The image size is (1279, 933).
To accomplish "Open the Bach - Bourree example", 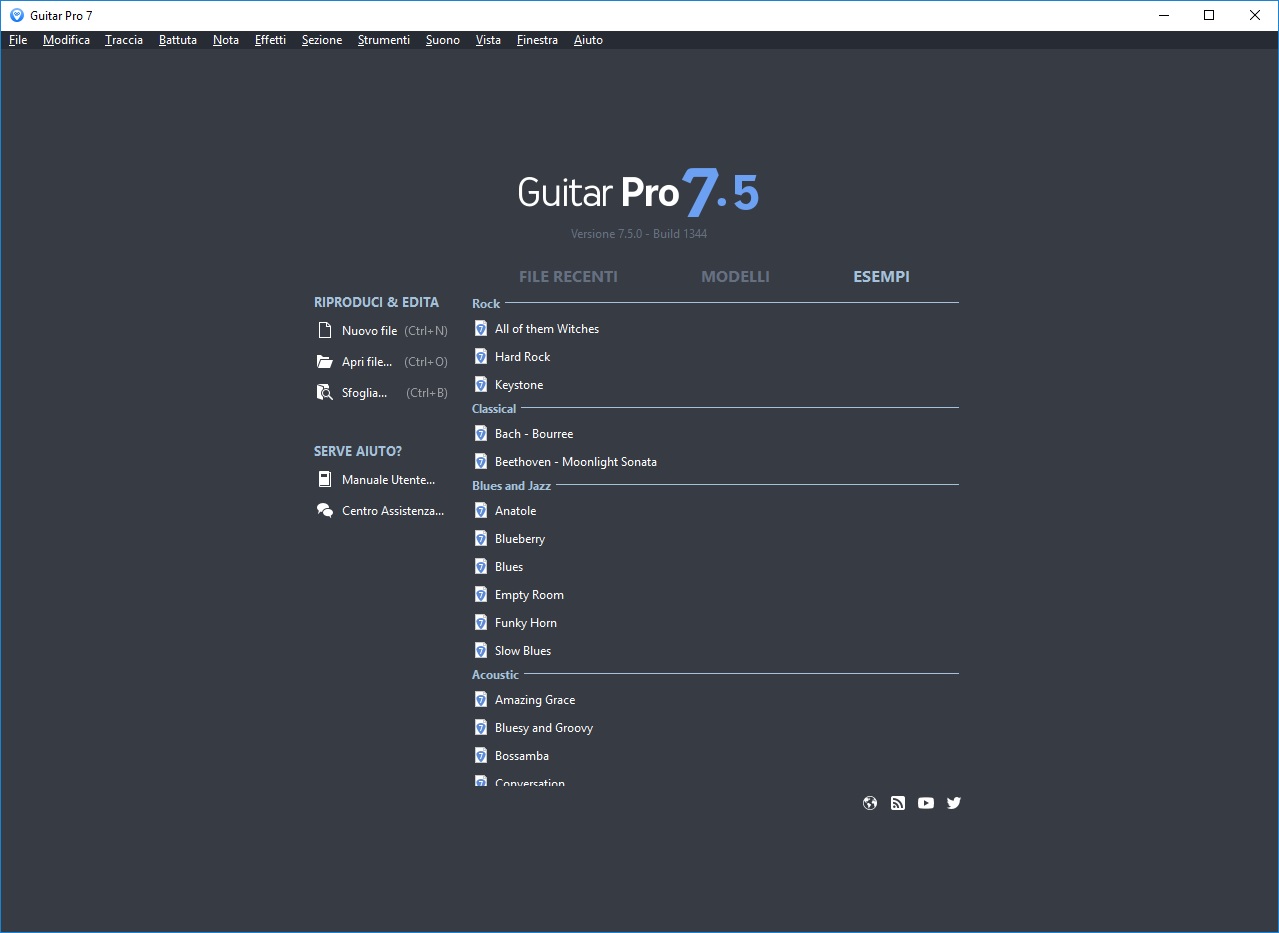I will [x=534, y=433].
